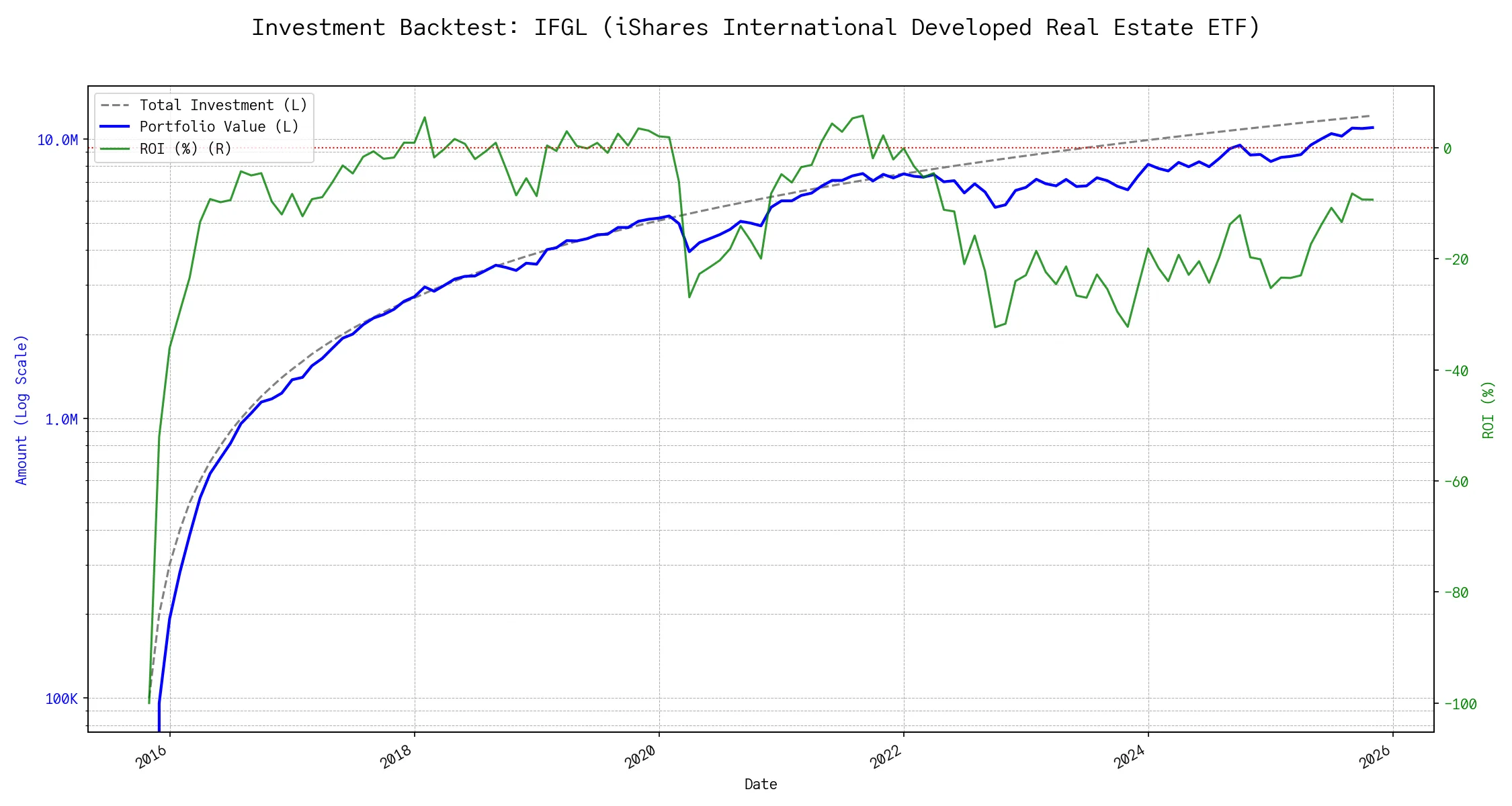
Task: Click the 2020 x-axis tick label
Action: [x=641, y=758]
